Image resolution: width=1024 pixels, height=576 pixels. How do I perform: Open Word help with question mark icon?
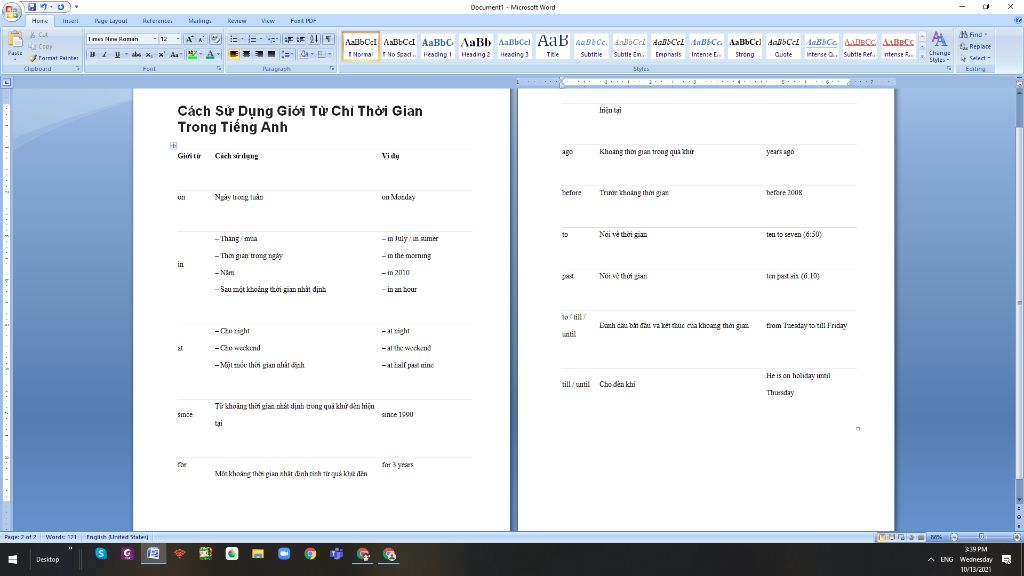(1017, 20)
